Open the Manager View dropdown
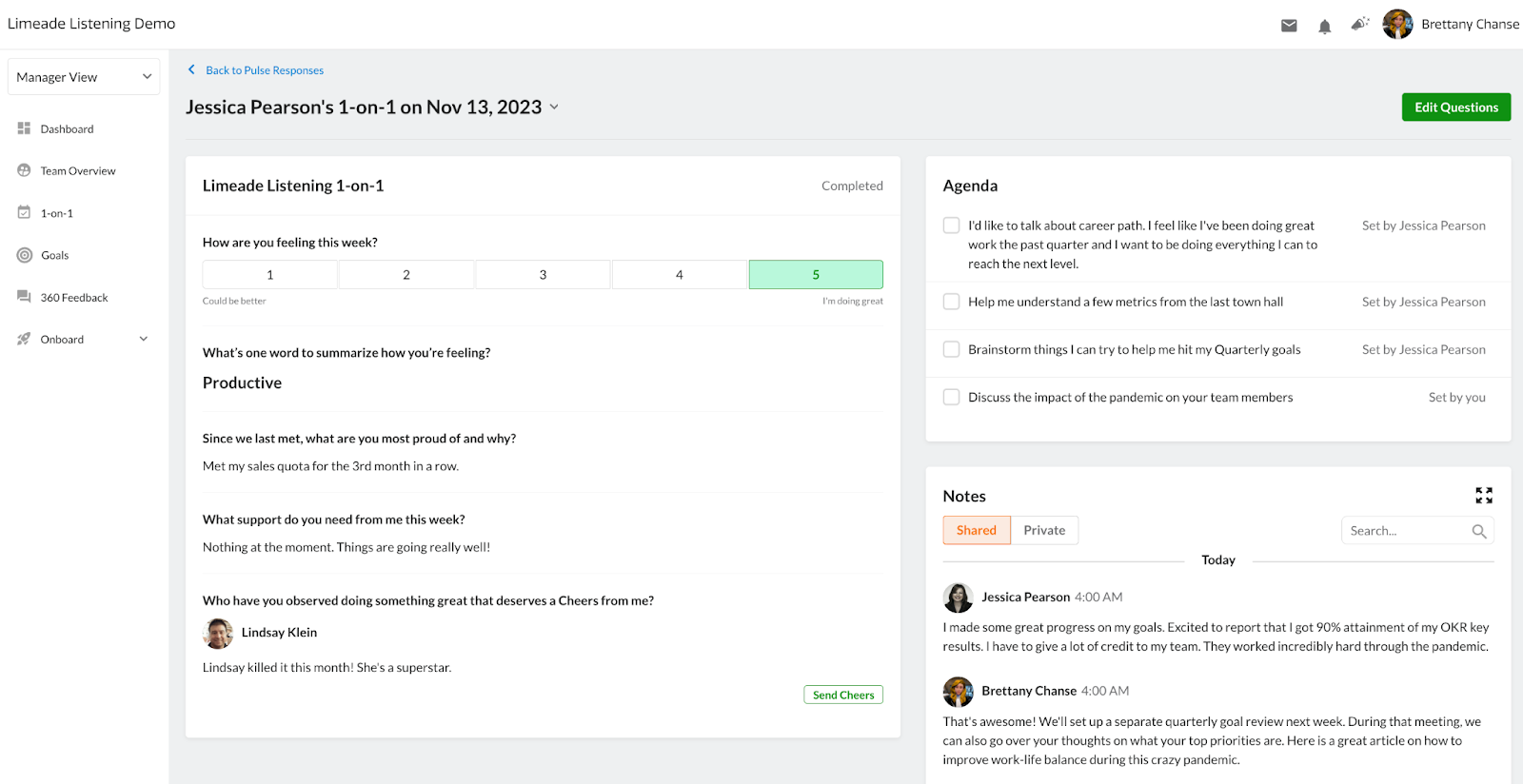 (x=84, y=77)
